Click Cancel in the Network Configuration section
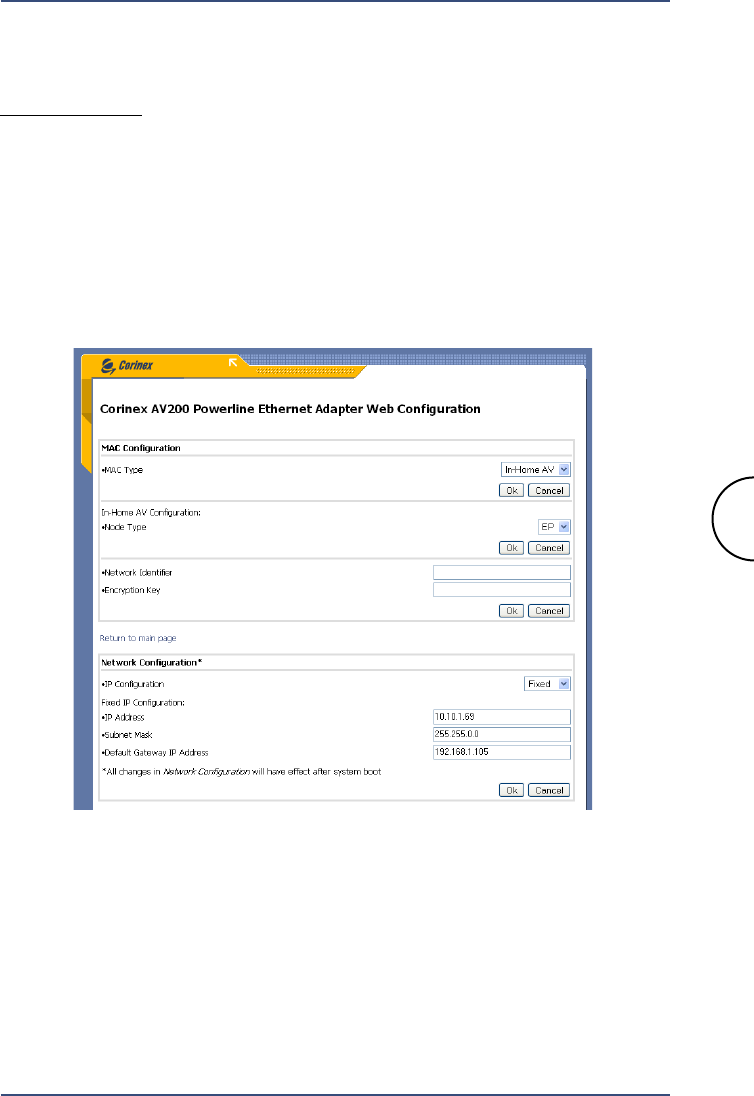This screenshot has height=1096, width=754. point(549,791)
